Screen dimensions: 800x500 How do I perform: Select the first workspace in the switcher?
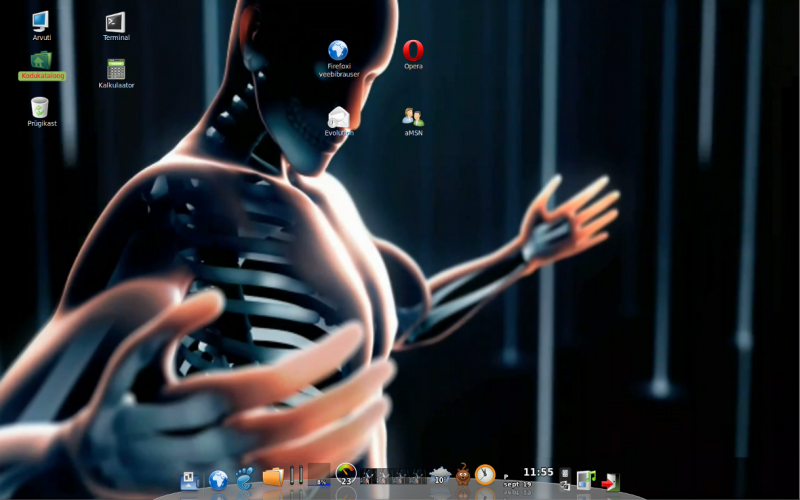pyautogui.click(x=368, y=477)
